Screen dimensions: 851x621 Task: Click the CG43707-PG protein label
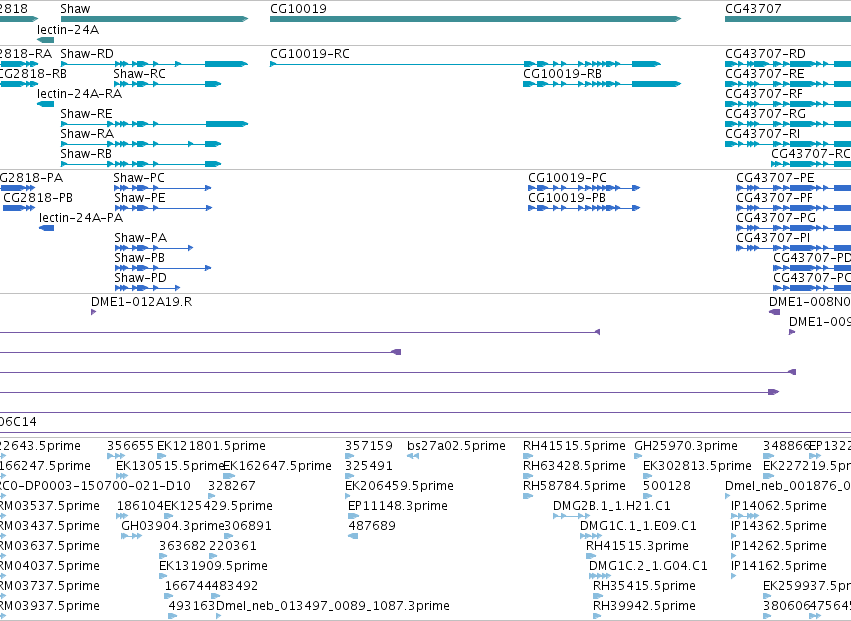pyautogui.click(x=776, y=218)
